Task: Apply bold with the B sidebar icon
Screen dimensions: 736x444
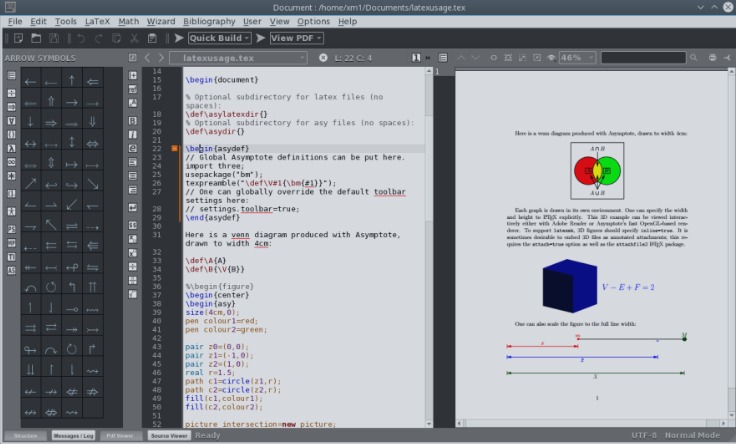Action: point(133,121)
